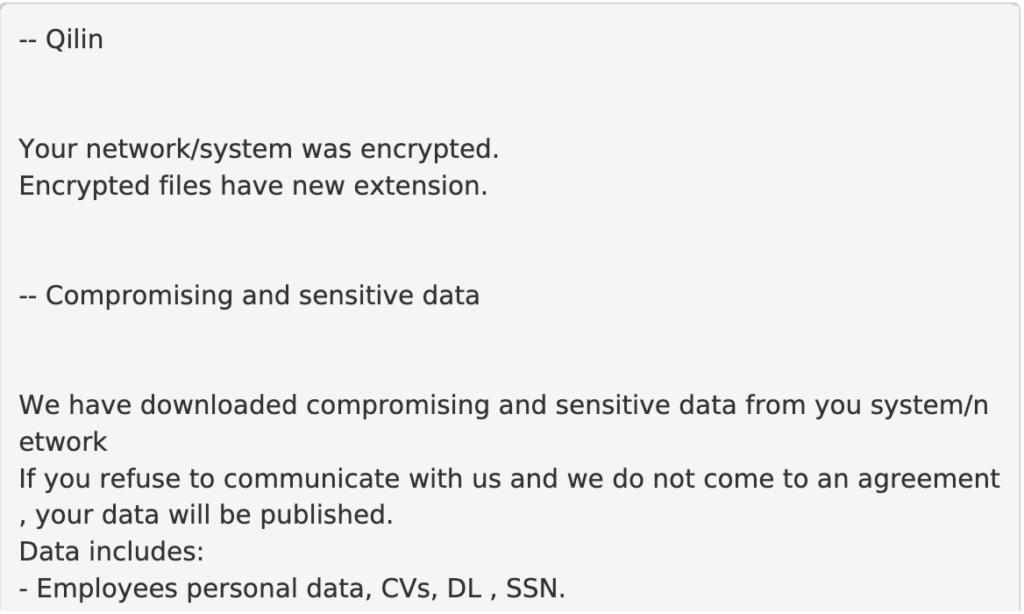The image size is (1024, 614).
Task: Click the "-- Qilin" heading line
Action: pyautogui.click(x=61, y=40)
